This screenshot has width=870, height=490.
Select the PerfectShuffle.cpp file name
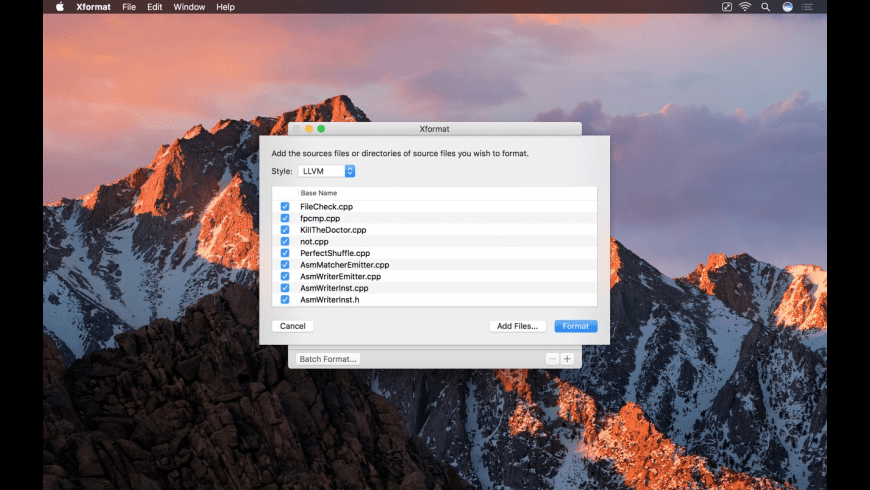click(x=335, y=253)
